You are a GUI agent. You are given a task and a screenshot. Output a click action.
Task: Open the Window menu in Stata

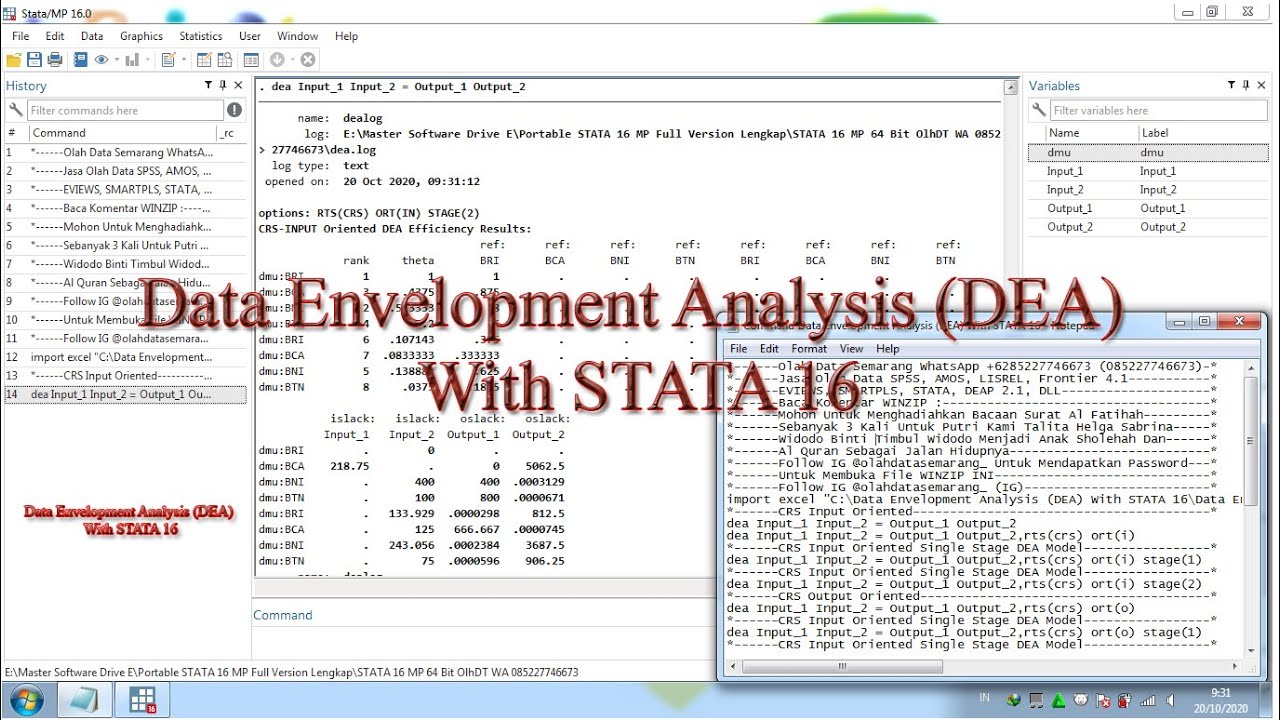point(298,36)
